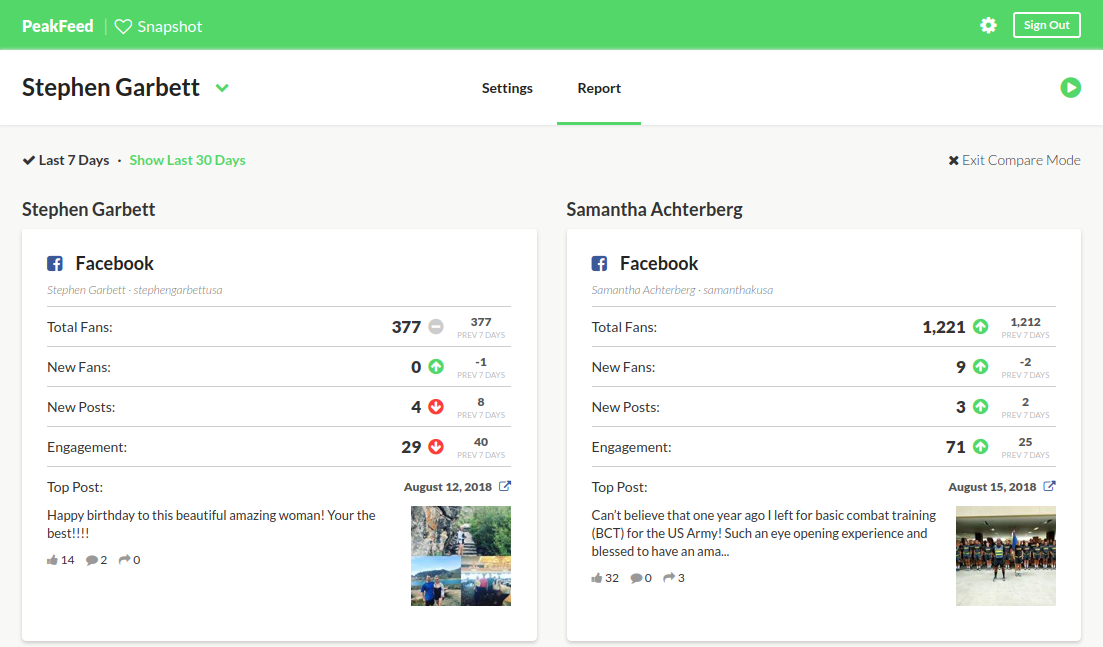The image size is (1103, 647).
Task: Click down arrow beside Stephen's New Posts
Action: click(436, 407)
